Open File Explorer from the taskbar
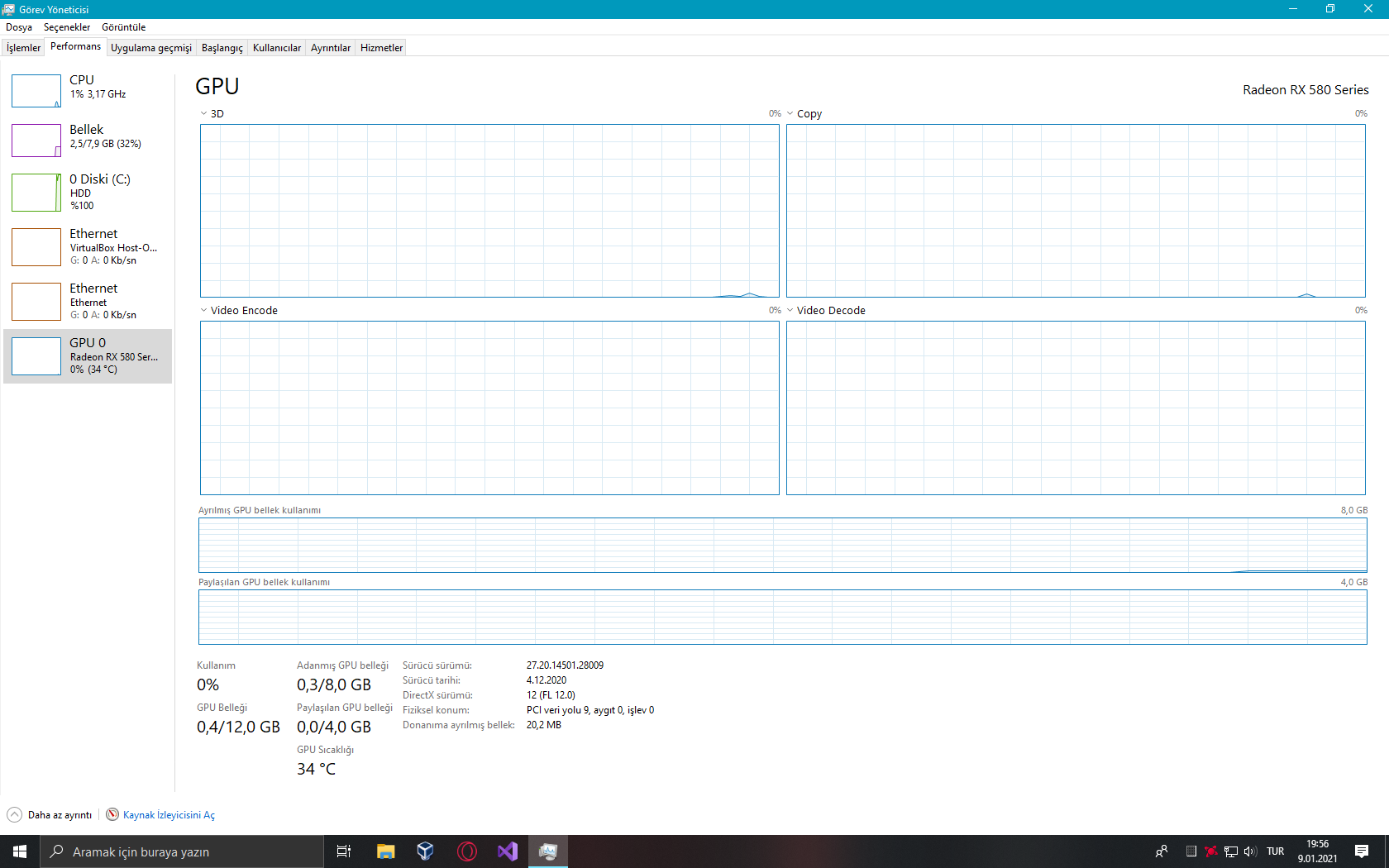 coord(385,851)
